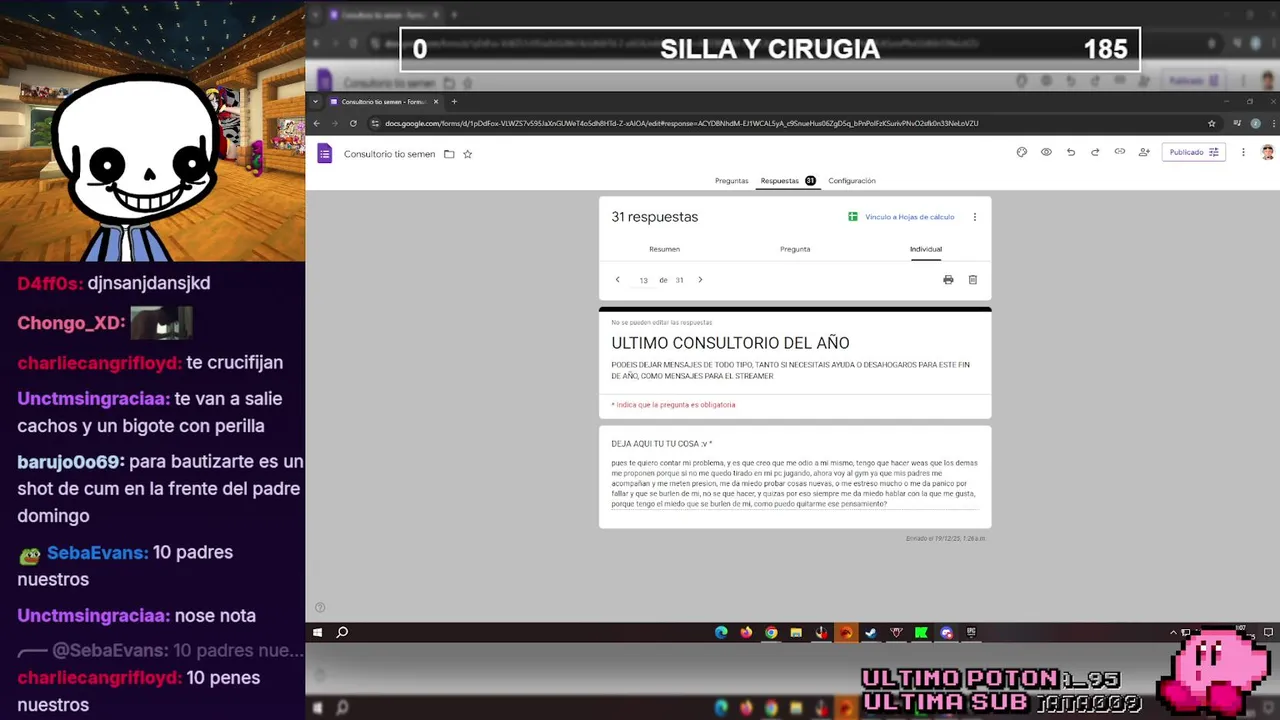1280x720 pixels.
Task: Open the Pregunta responses view
Action: pos(795,249)
